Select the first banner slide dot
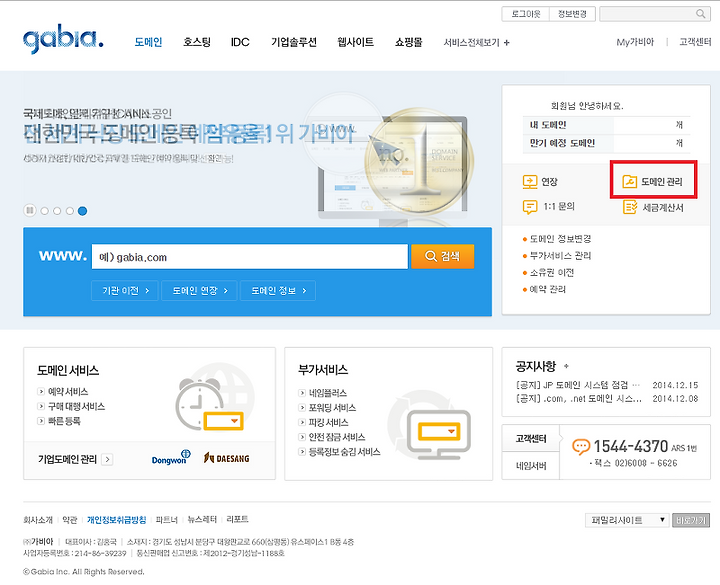This screenshot has width=720, height=585. coord(45,211)
